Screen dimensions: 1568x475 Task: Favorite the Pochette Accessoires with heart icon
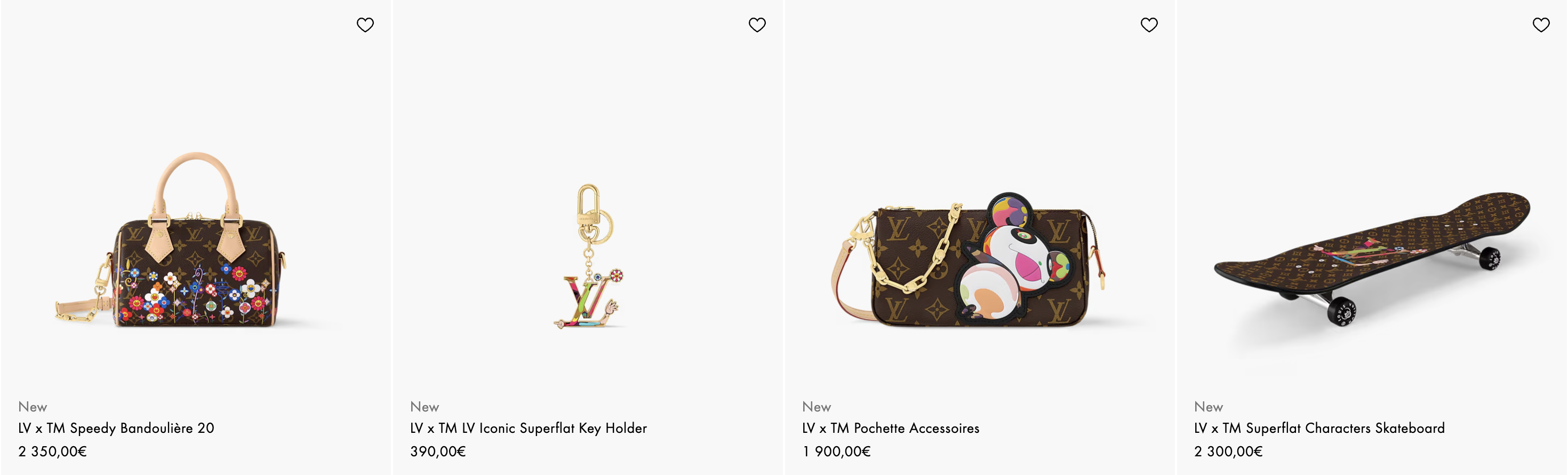[1149, 25]
